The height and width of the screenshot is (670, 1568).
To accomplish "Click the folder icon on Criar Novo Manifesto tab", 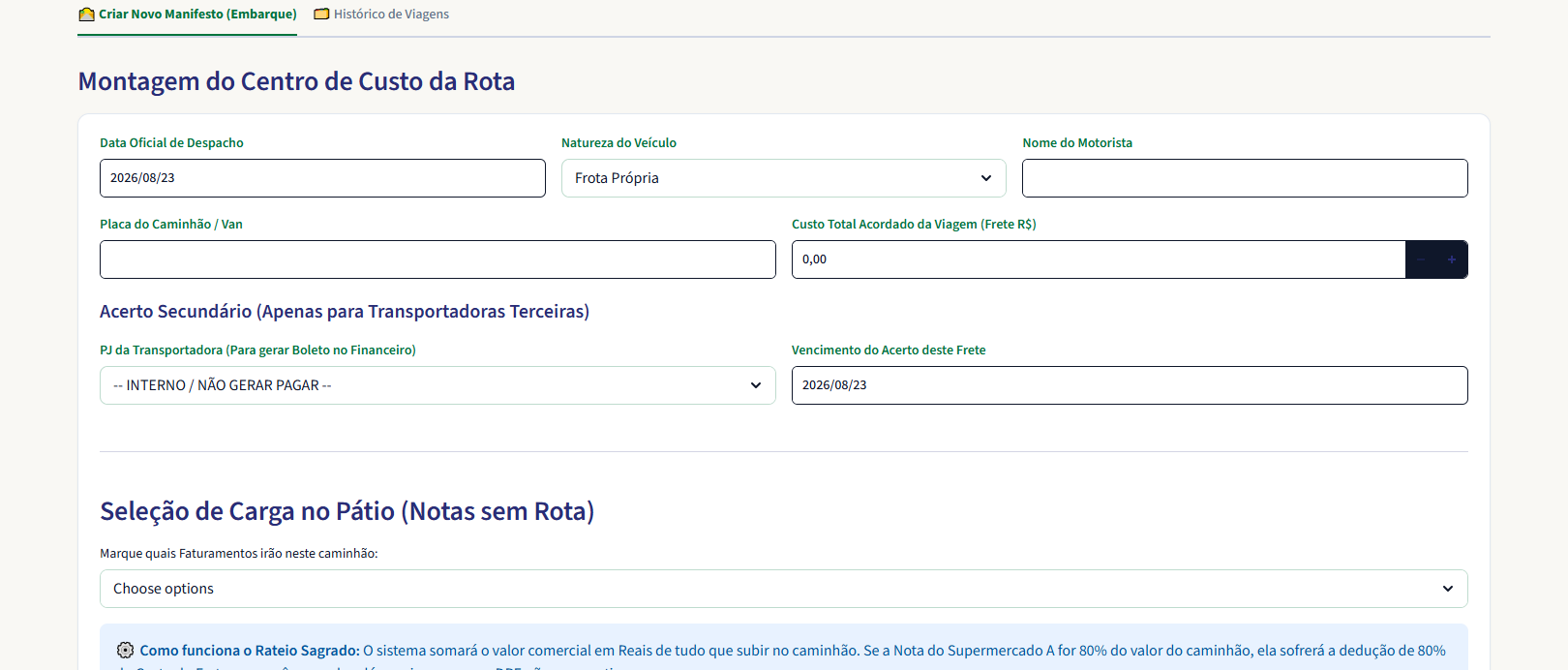I will pos(87,15).
